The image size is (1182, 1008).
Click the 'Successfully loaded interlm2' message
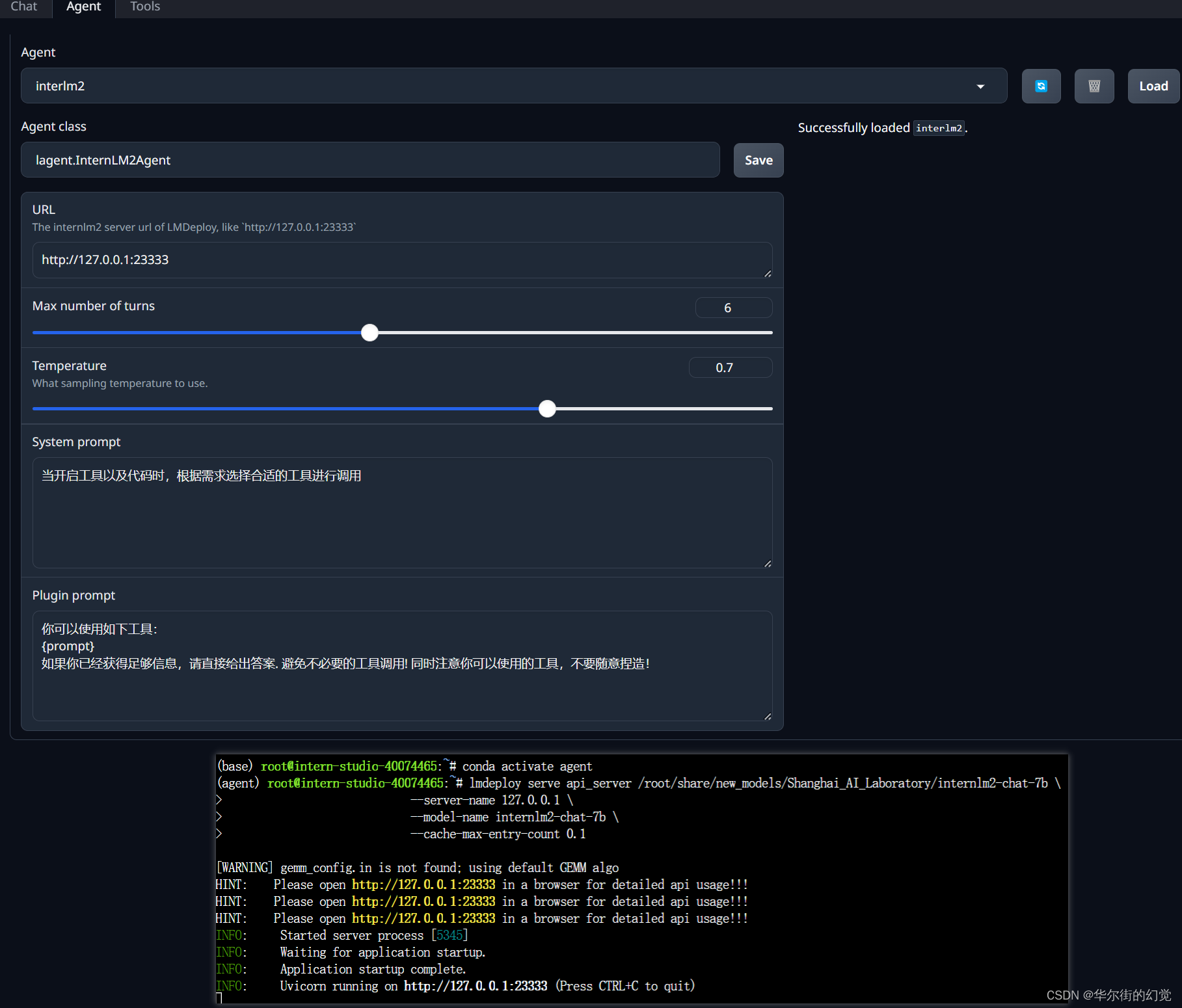(x=883, y=127)
